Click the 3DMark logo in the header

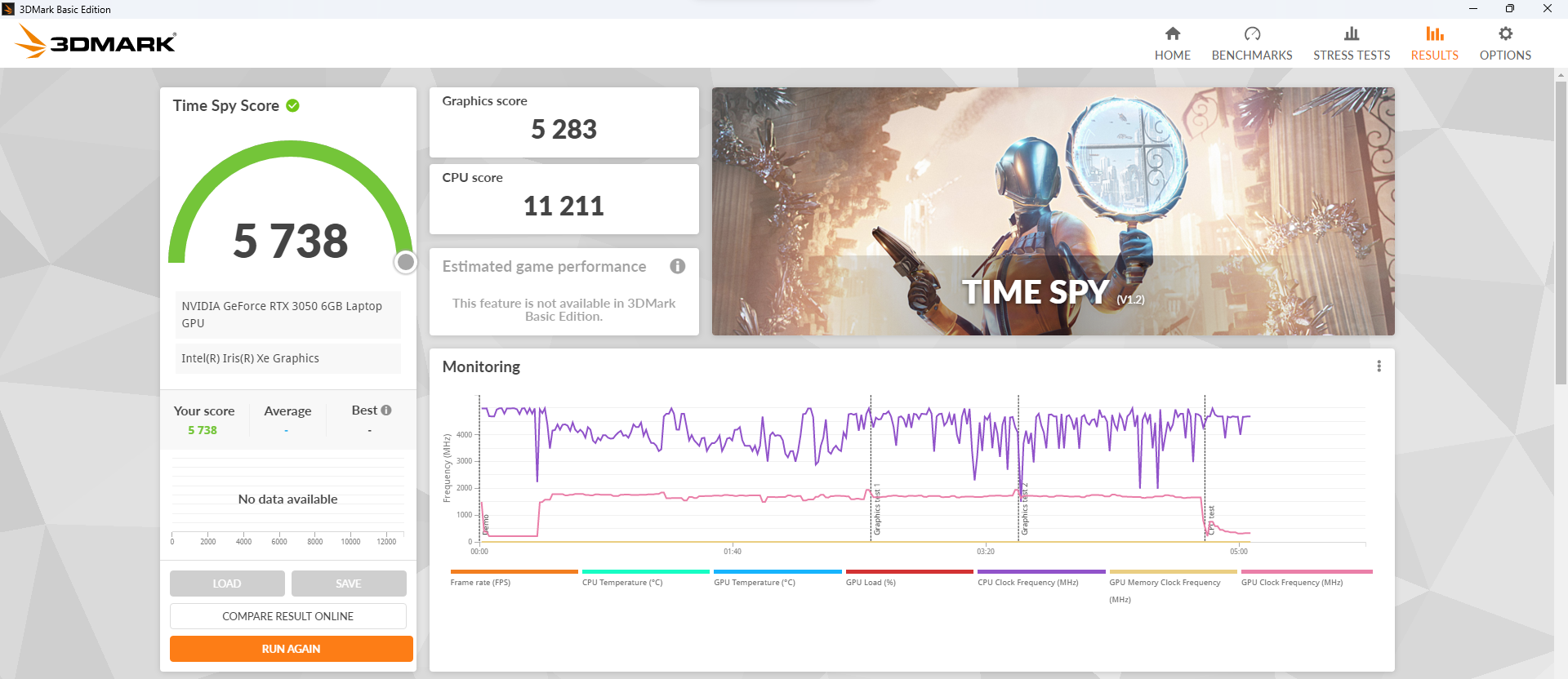click(96, 42)
